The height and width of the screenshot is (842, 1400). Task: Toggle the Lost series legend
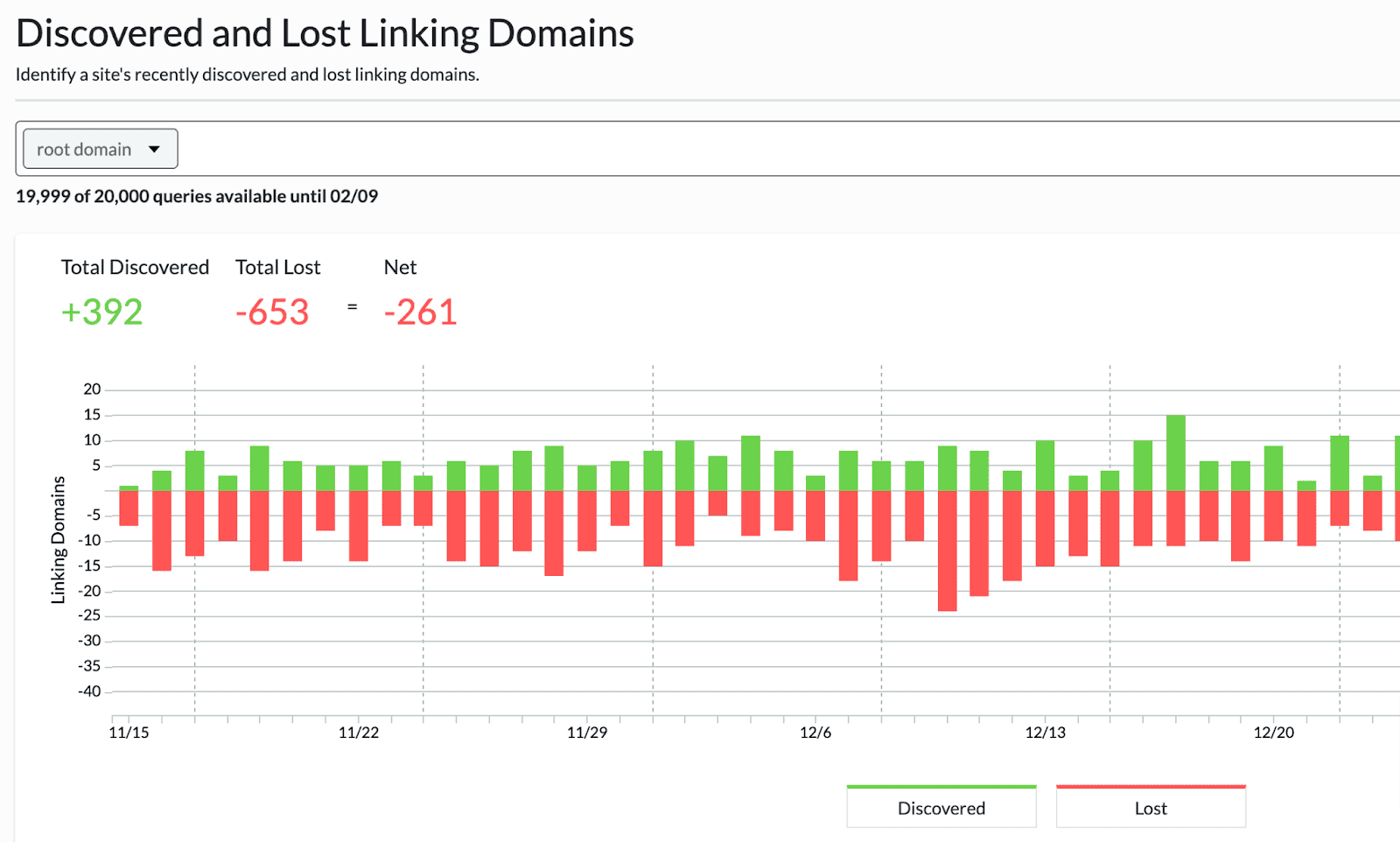click(x=1150, y=807)
